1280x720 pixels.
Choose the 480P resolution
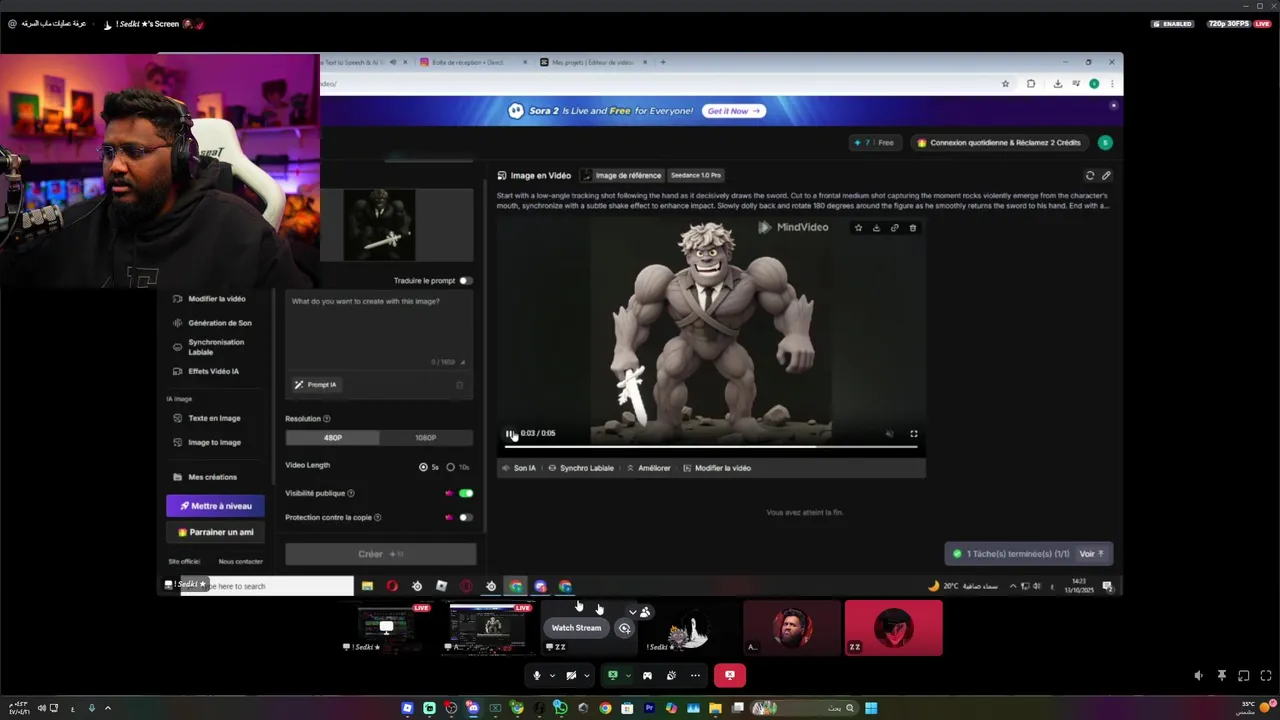[x=332, y=437]
